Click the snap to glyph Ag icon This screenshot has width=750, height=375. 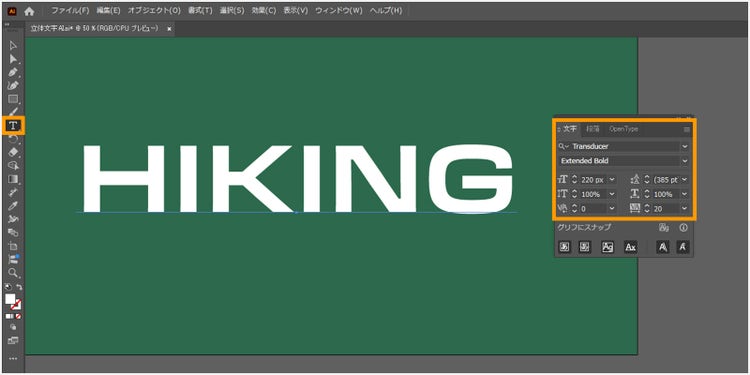coord(663,228)
